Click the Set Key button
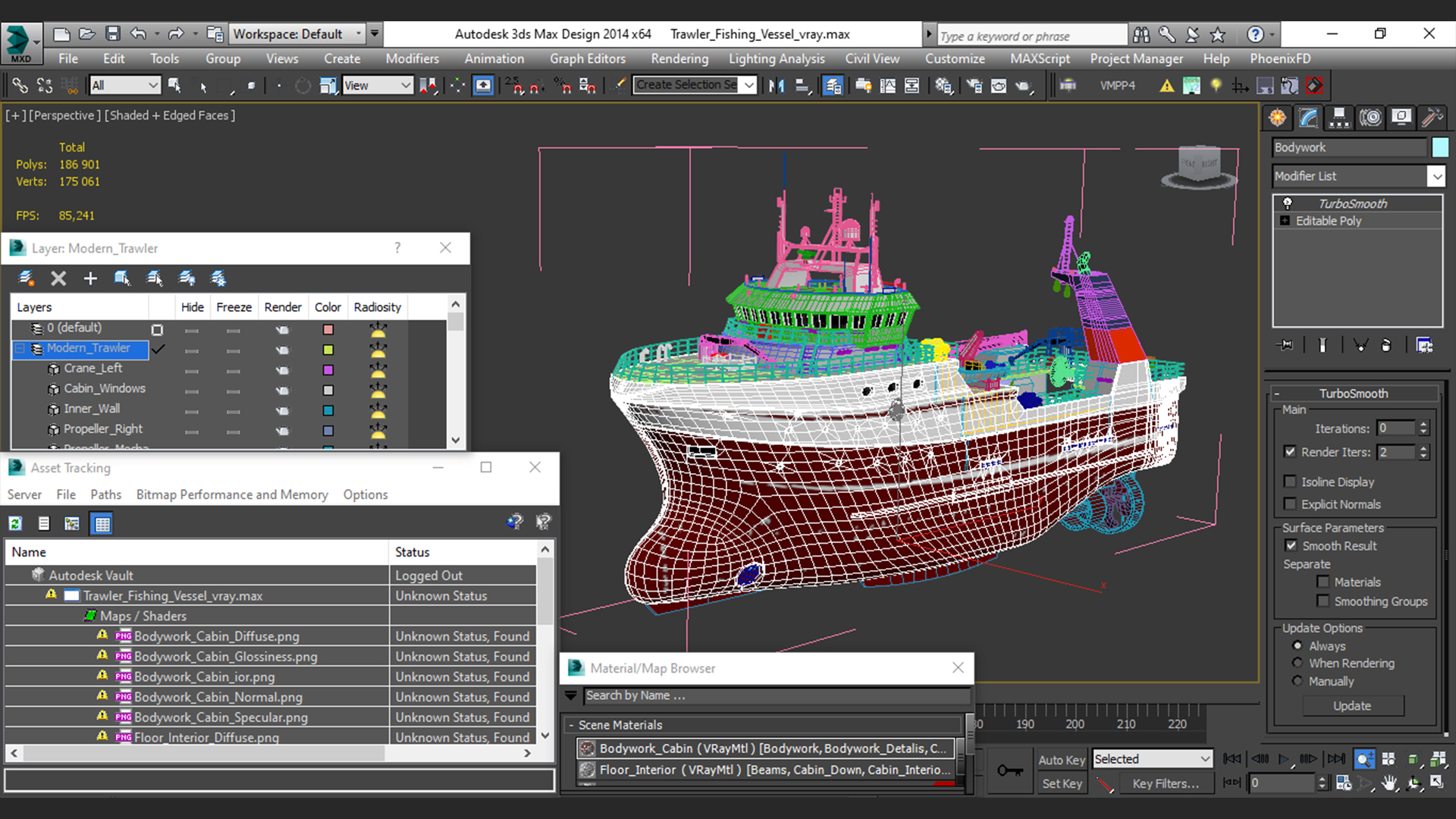Image resolution: width=1456 pixels, height=819 pixels. click(1062, 783)
